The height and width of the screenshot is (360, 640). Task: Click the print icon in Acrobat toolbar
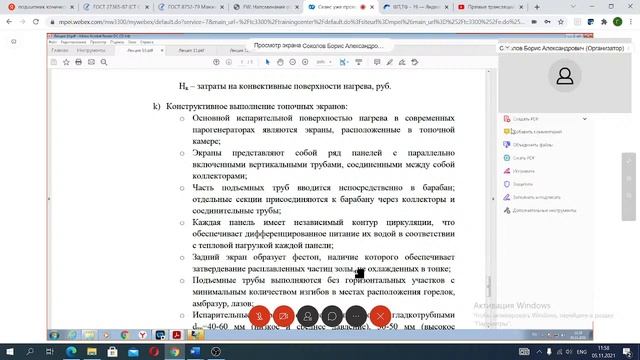(x=78, y=62)
